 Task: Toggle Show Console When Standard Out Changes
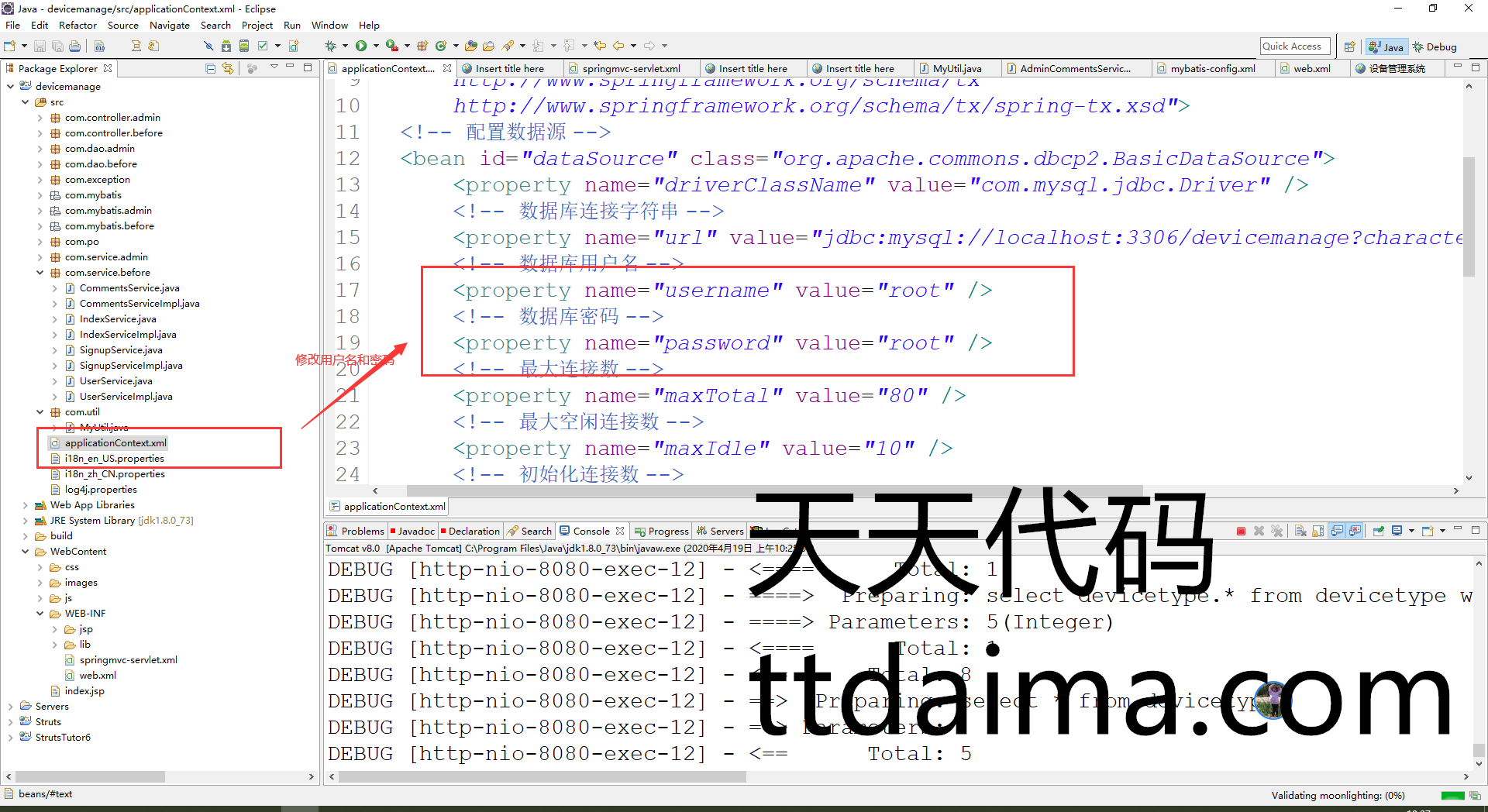click(x=1337, y=532)
